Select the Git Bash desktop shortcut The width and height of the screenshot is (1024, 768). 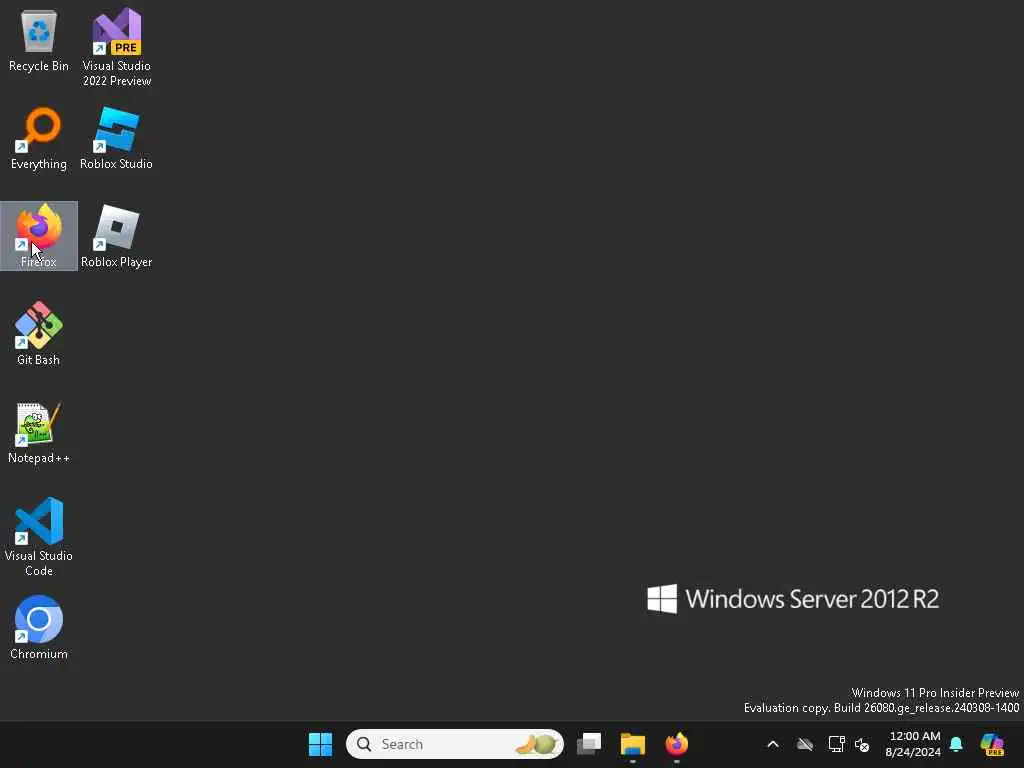click(39, 334)
